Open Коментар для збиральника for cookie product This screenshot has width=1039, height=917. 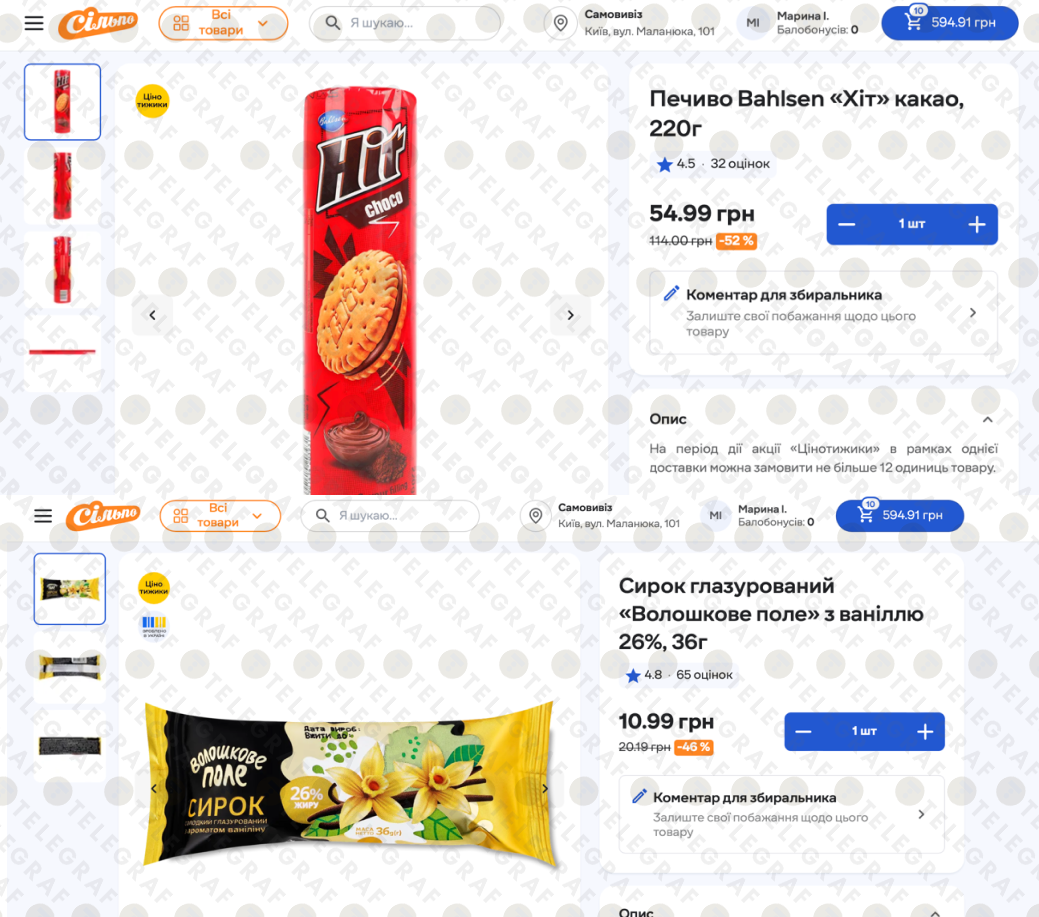(823, 312)
